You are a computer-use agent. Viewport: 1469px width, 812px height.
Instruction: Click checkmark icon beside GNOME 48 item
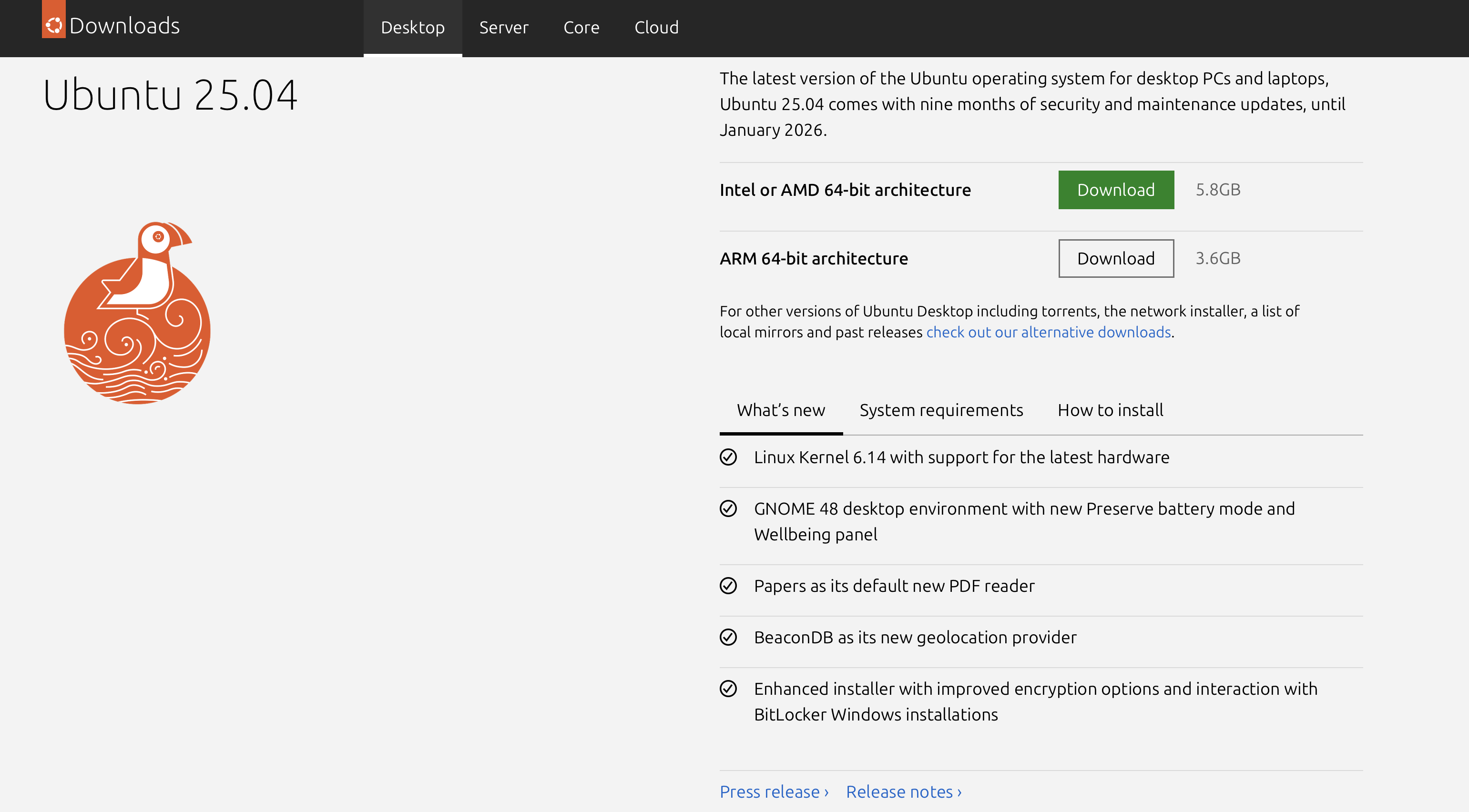[728, 508]
